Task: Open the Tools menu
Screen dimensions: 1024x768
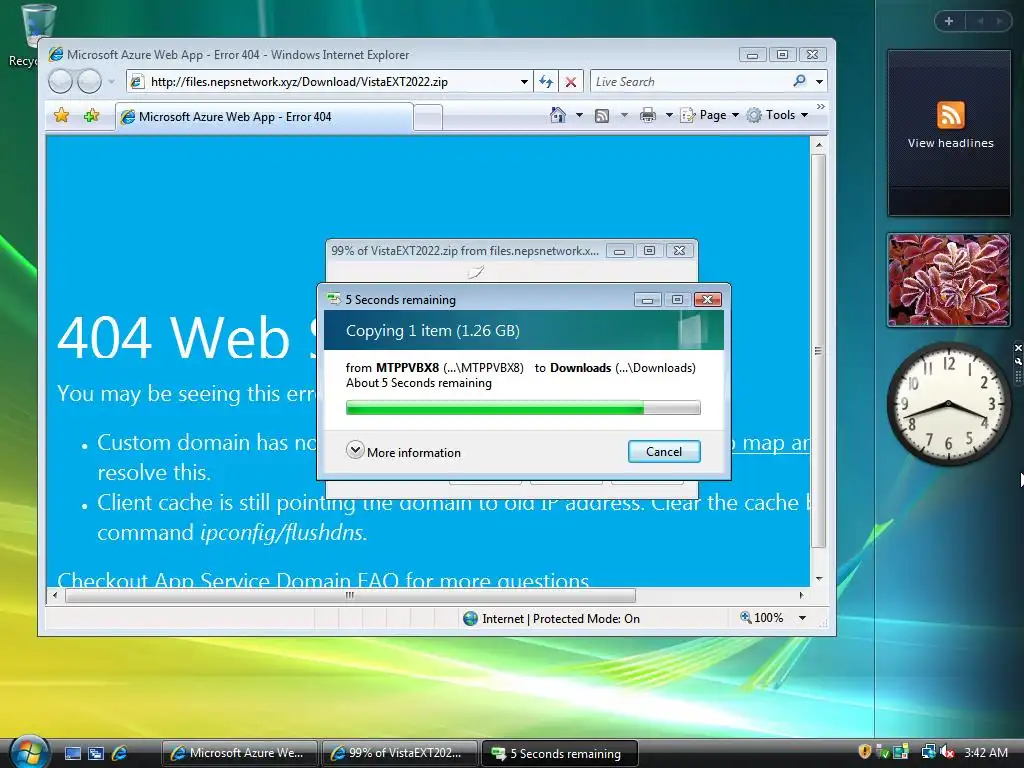Action: 777,115
